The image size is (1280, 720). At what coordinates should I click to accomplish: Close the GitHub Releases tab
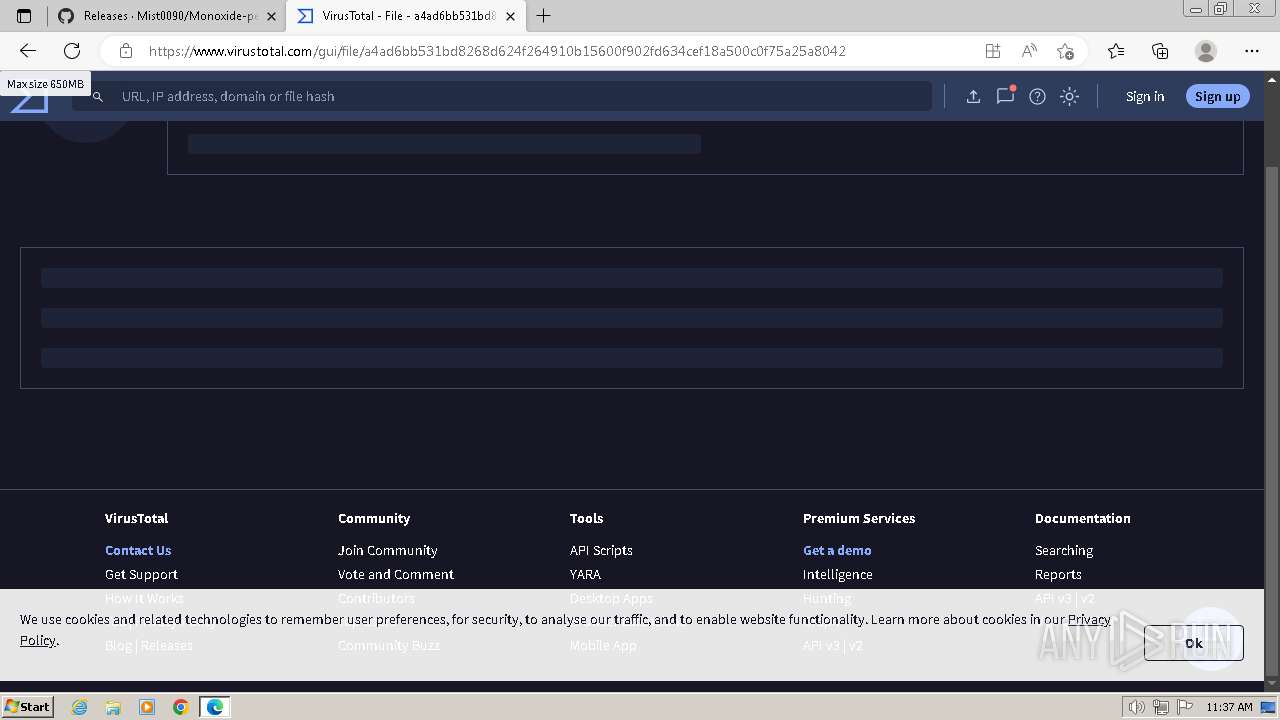[x=271, y=16]
